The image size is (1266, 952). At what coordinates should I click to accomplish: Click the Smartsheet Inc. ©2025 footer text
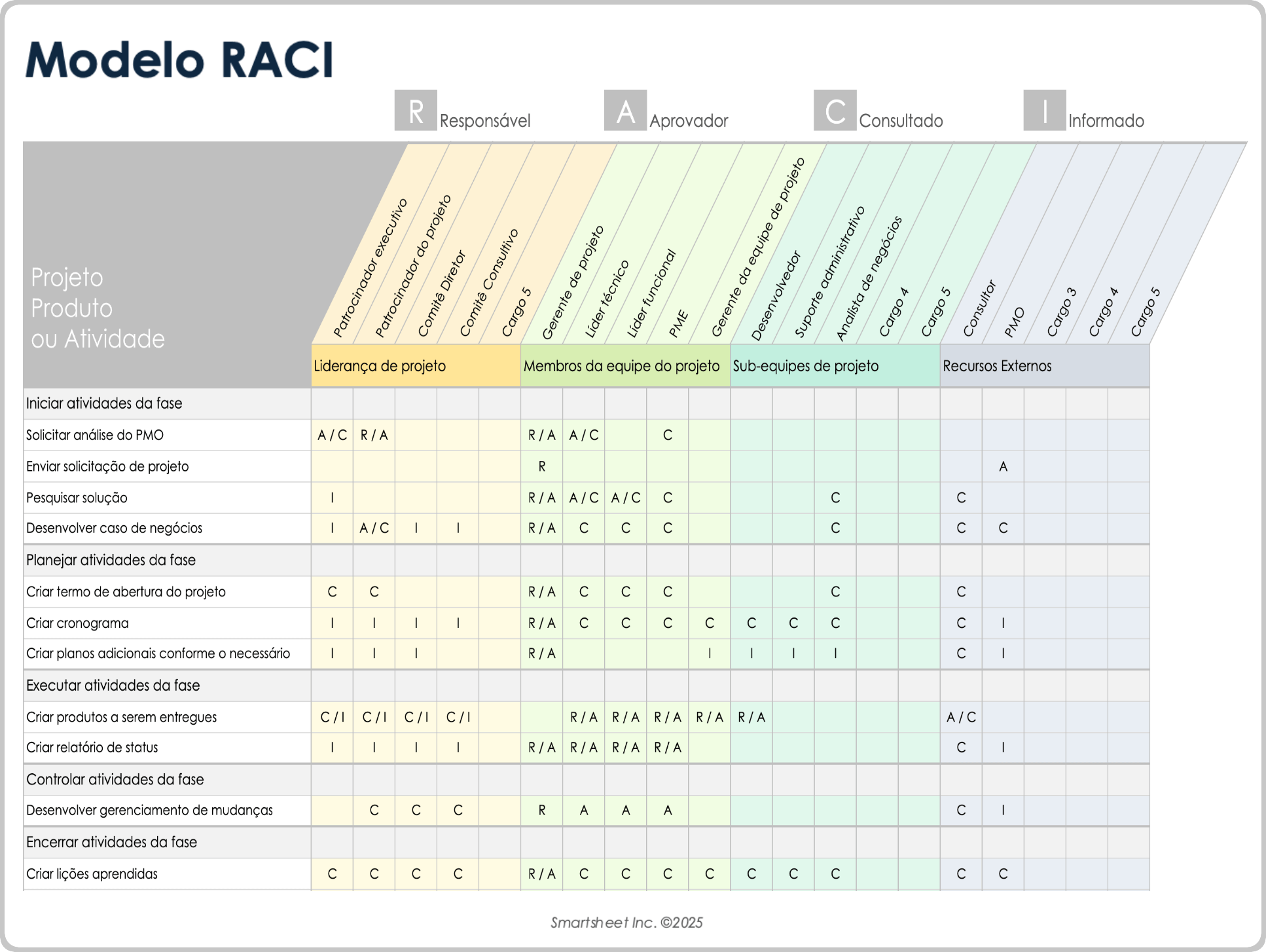coord(626,923)
